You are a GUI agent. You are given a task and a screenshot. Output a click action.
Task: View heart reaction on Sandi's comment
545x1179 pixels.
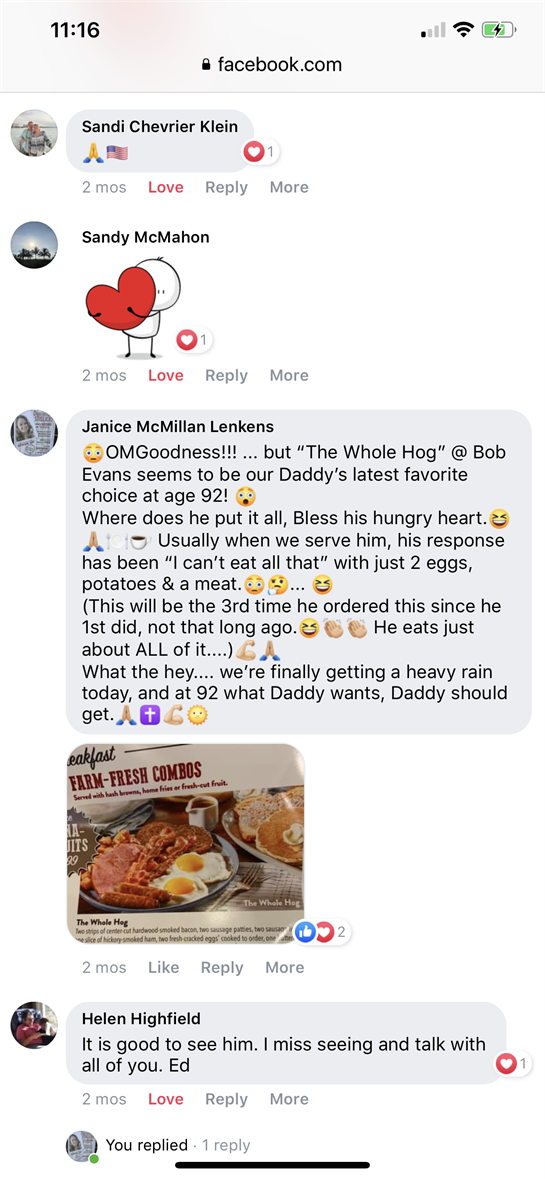pyautogui.click(x=261, y=153)
